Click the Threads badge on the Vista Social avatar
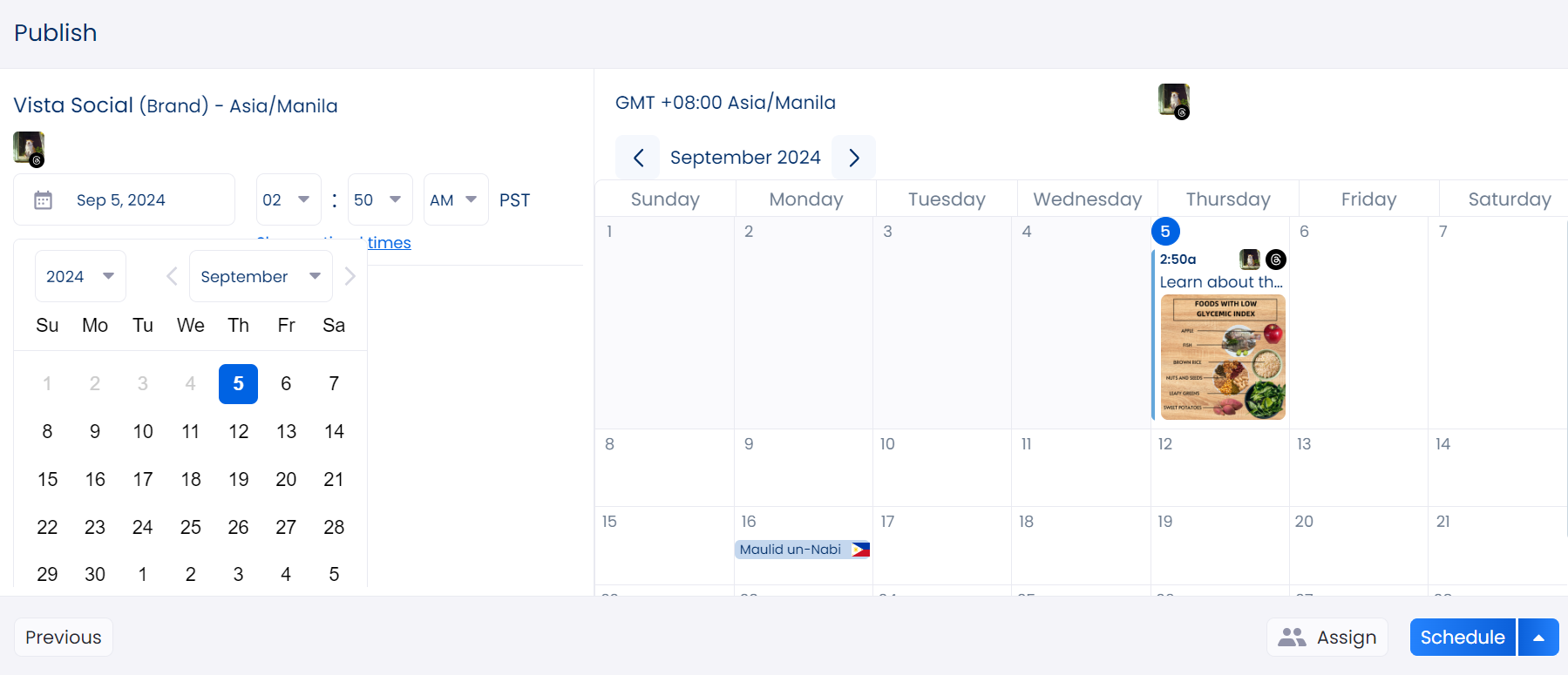The height and width of the screenshot is (675, 1568). (x=37, y=161)
